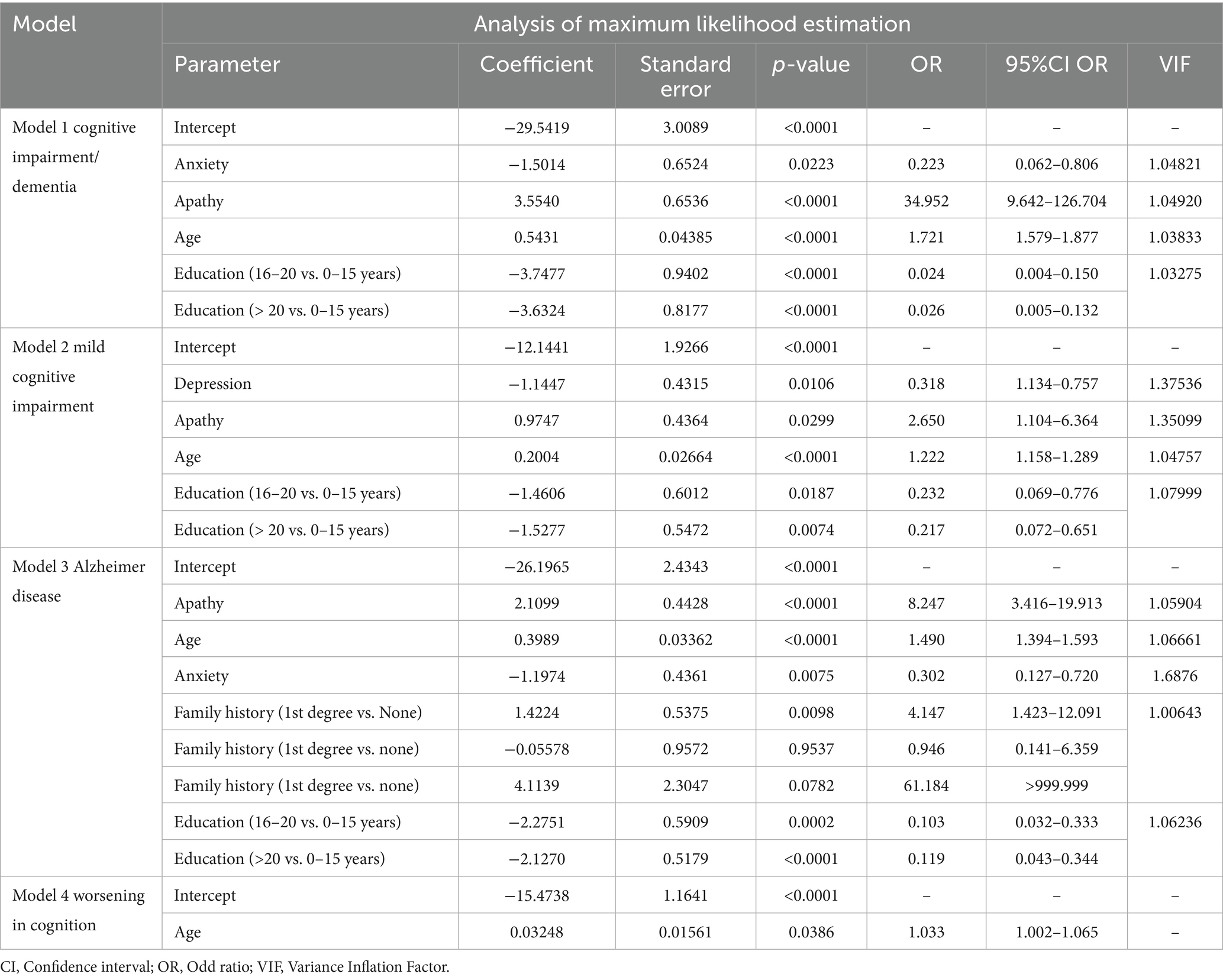
Task: Click the "Analysis of maximum likelihood estimation" header
Action: tap(692, 24)
